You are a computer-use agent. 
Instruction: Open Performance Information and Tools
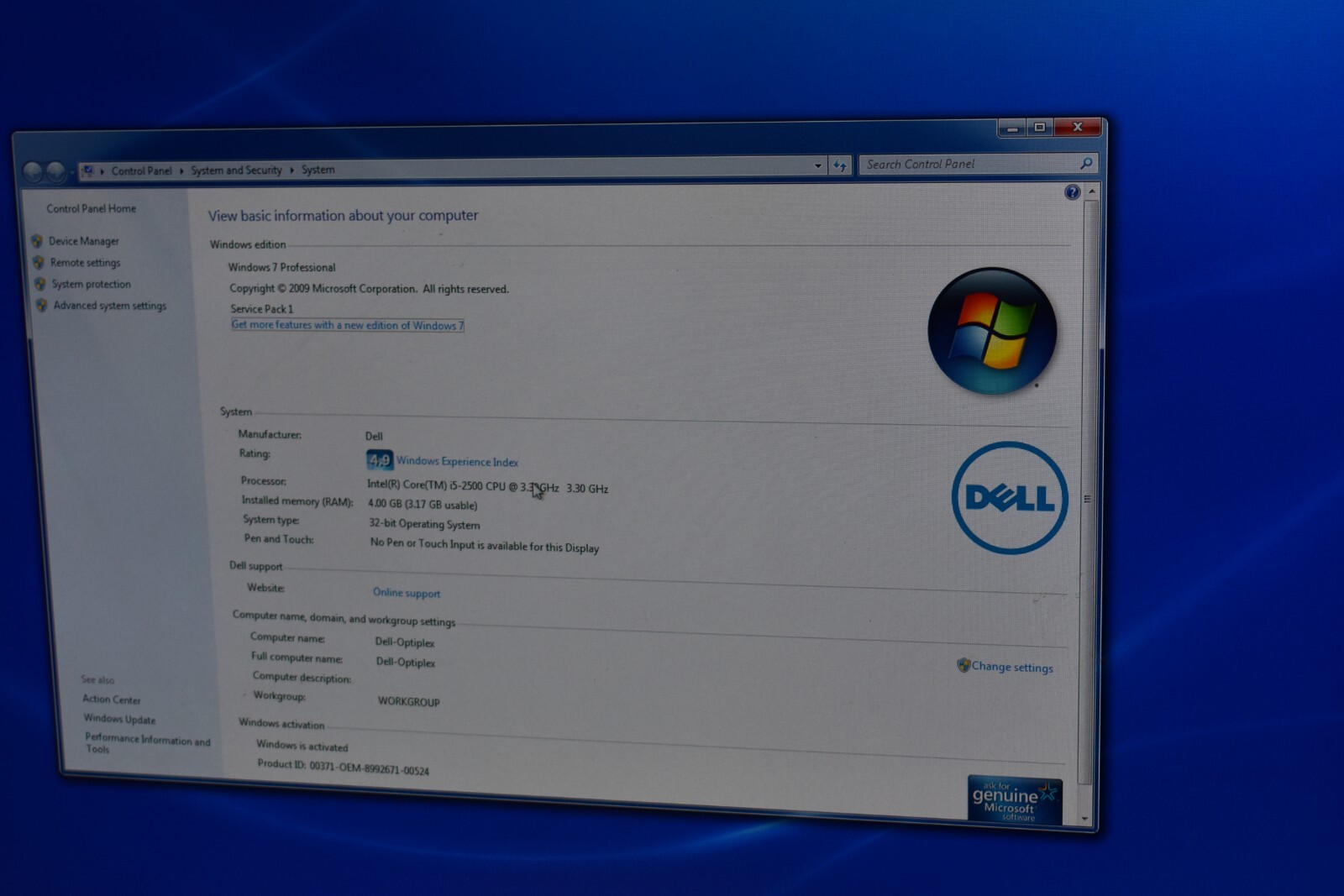pyautogui.click(x=147, y=743)
